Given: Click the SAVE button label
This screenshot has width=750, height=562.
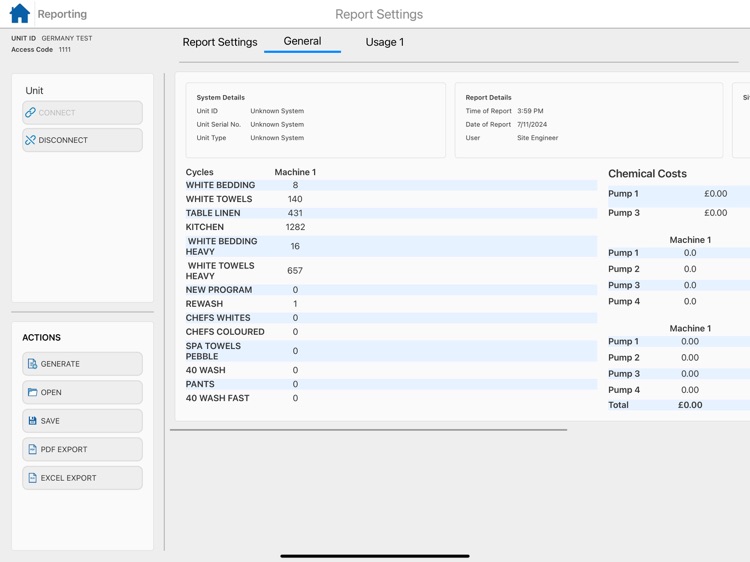Looking at the screenshot, I should 50,421.
